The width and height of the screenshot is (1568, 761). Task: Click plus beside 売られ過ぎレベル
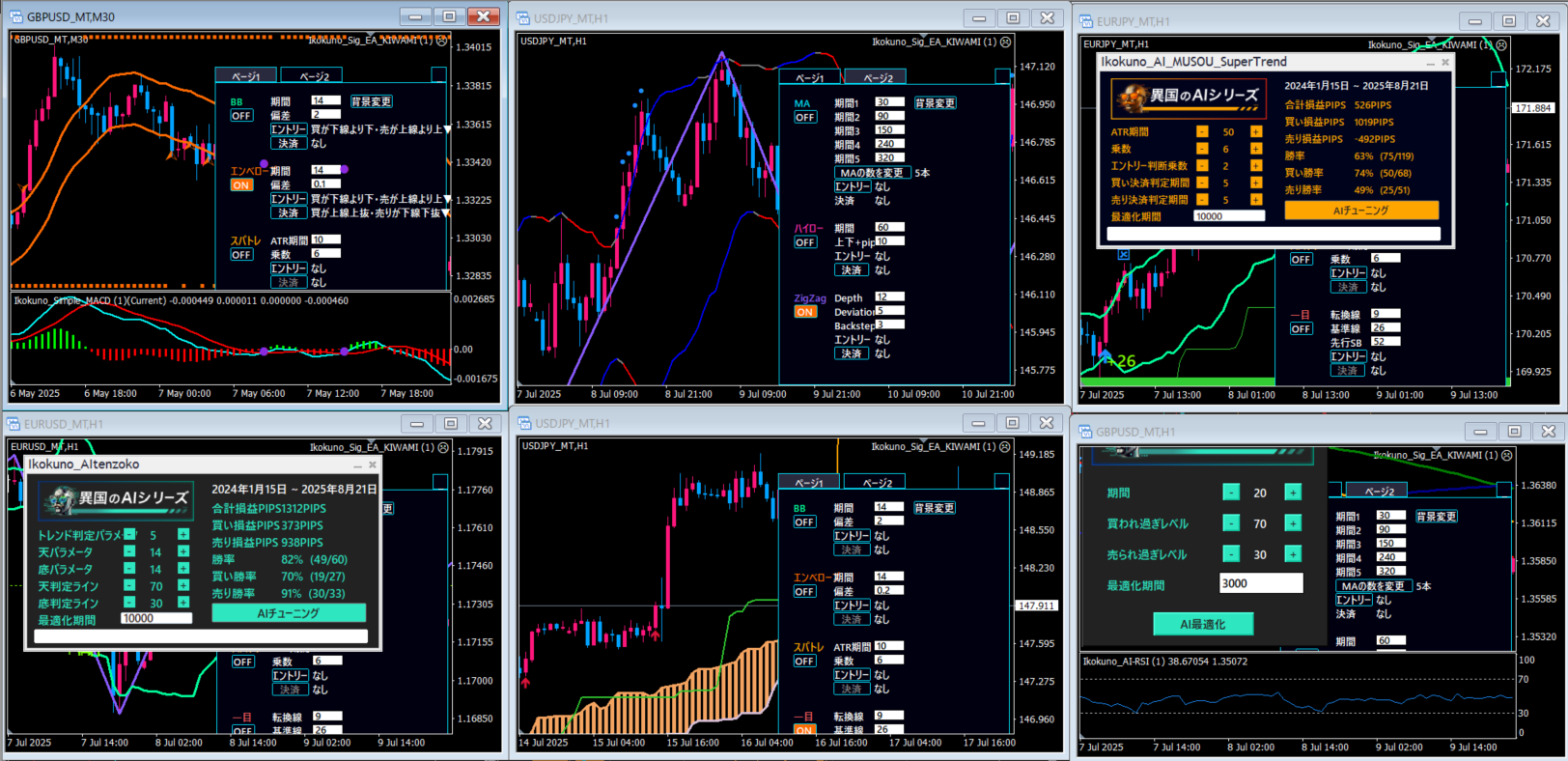pos(1293,554)
